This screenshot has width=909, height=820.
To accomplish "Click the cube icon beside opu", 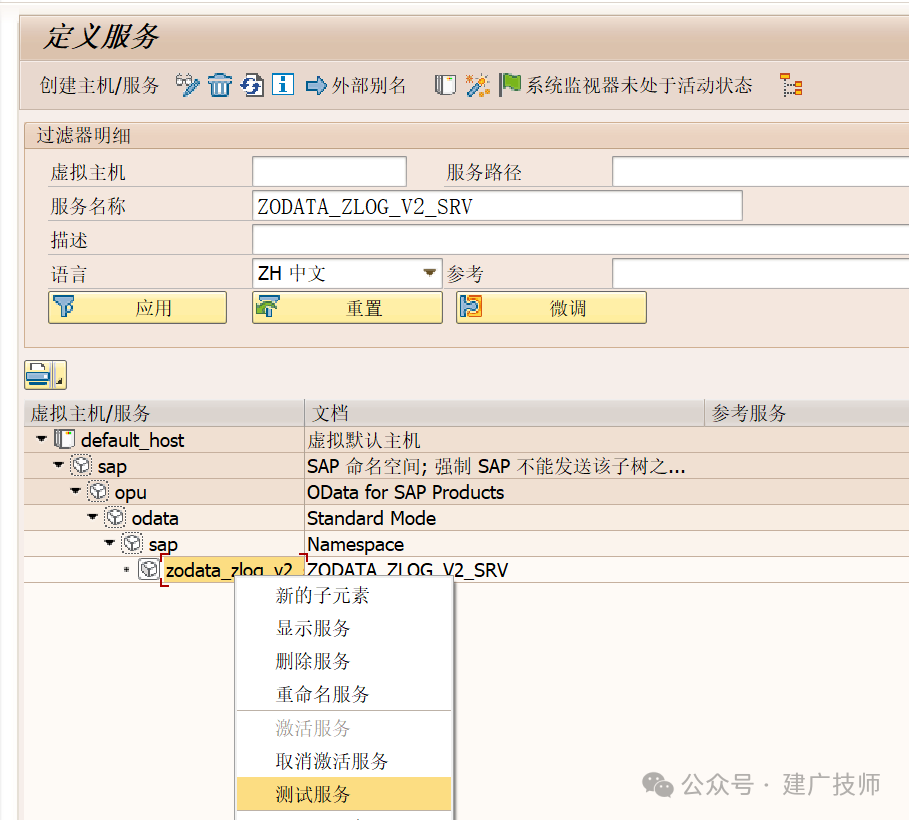I will (x=98, y=491).
